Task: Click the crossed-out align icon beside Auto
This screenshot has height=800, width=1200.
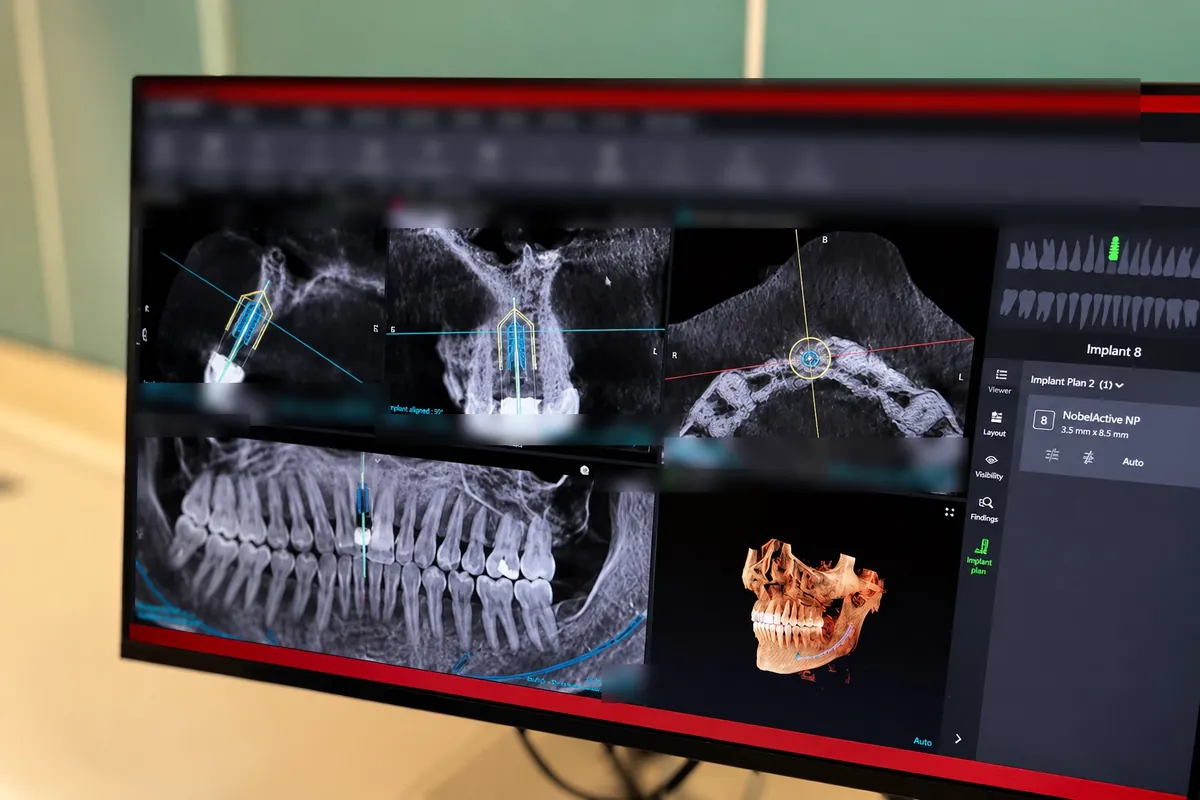Action: tap(1088, 458)
